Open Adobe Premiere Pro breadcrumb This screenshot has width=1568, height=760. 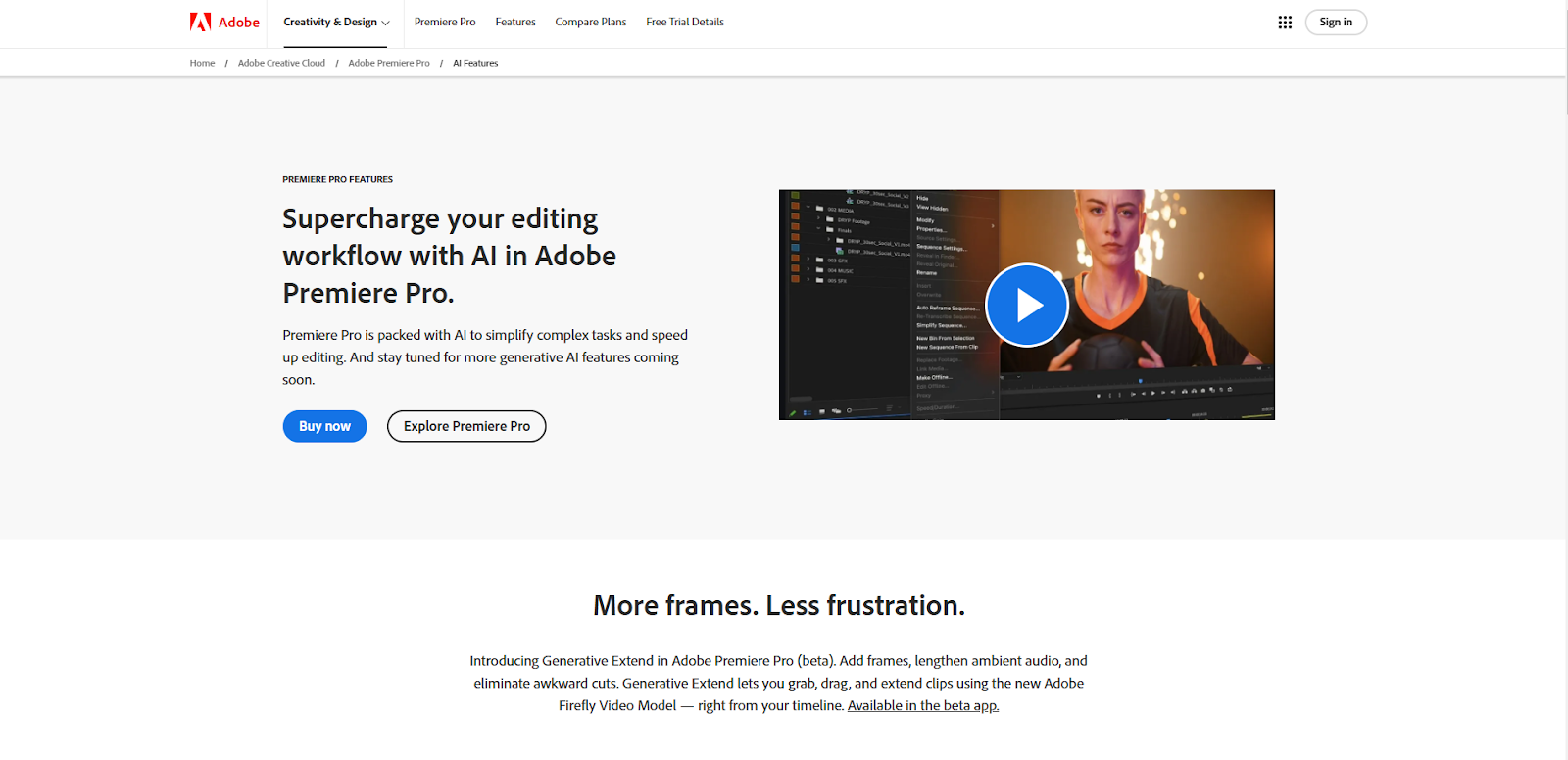click(x=389, y=63)
